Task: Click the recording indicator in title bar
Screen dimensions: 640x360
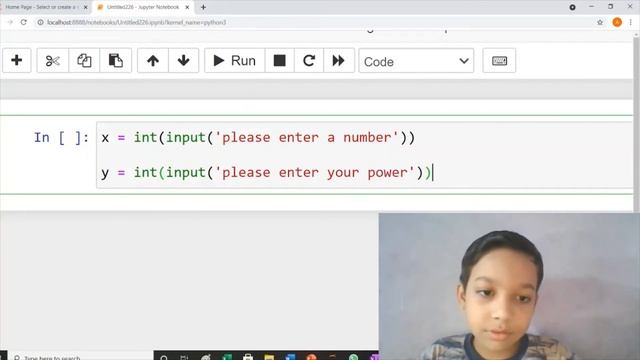Action: tap(572, 7)
